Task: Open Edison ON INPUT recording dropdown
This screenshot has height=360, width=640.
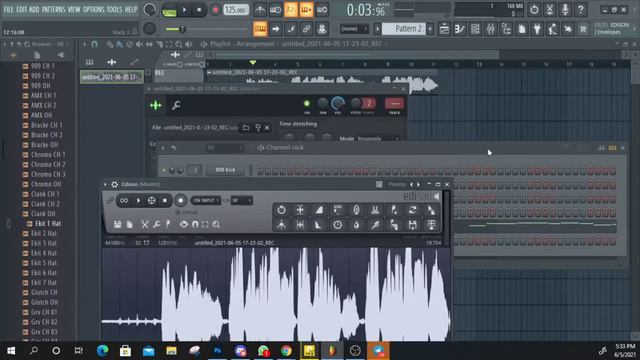Action: point(205,200)
